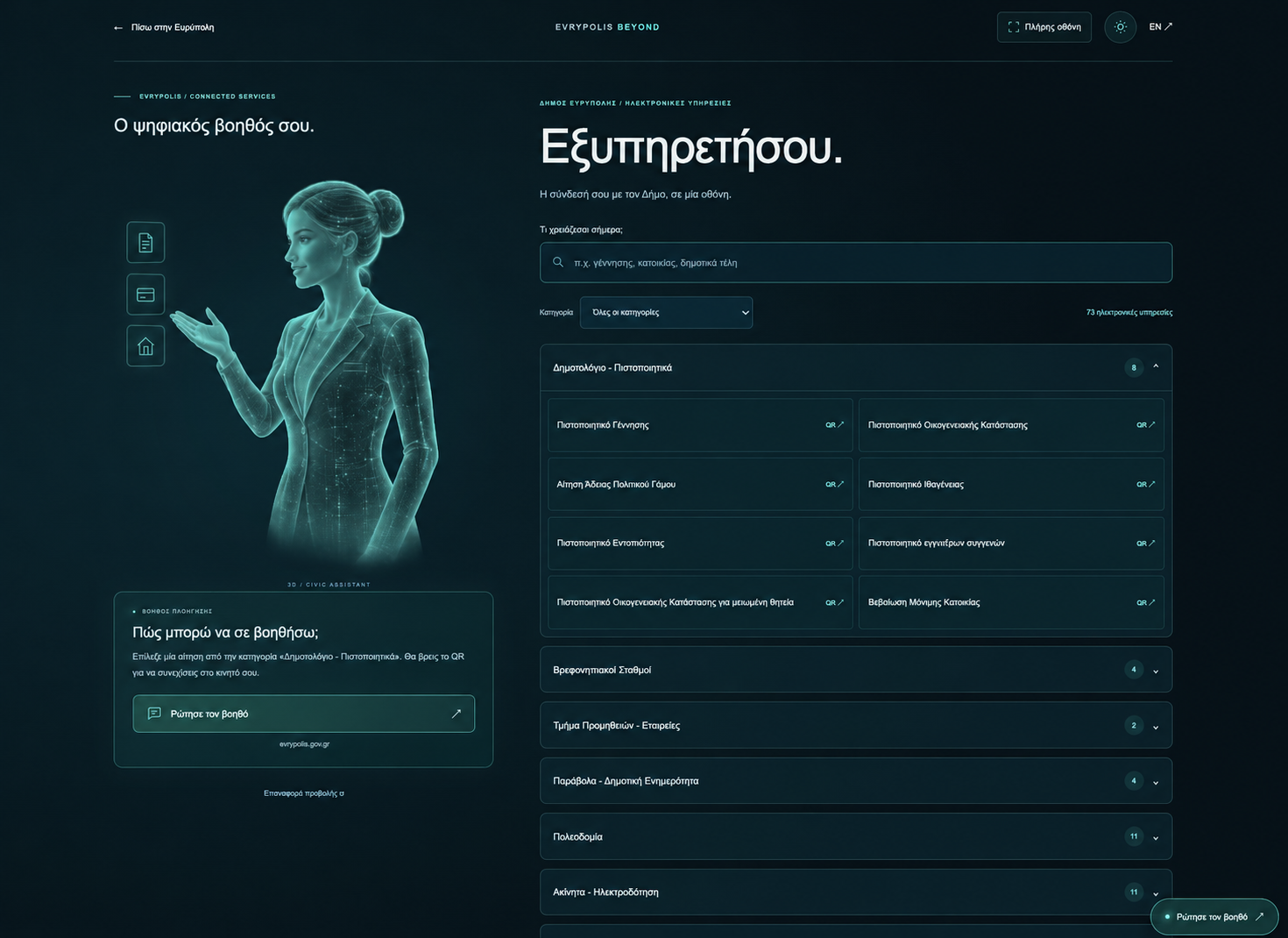Click the Επαναφορά προβολής reset link
The image size is (1288, 938).
tap(304, 793)
